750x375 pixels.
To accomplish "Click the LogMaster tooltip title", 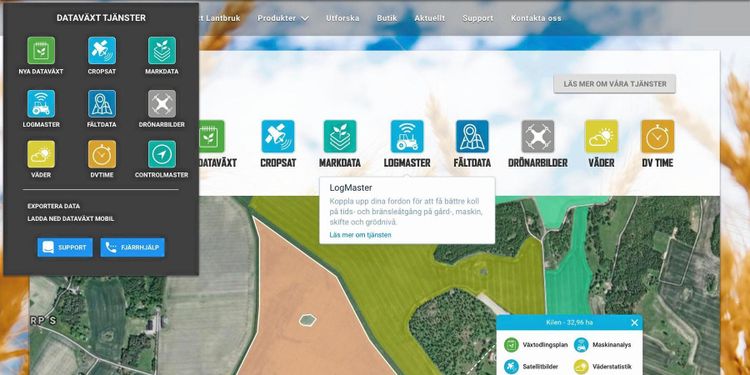I will pyautogui.click(x=351, y=188).
